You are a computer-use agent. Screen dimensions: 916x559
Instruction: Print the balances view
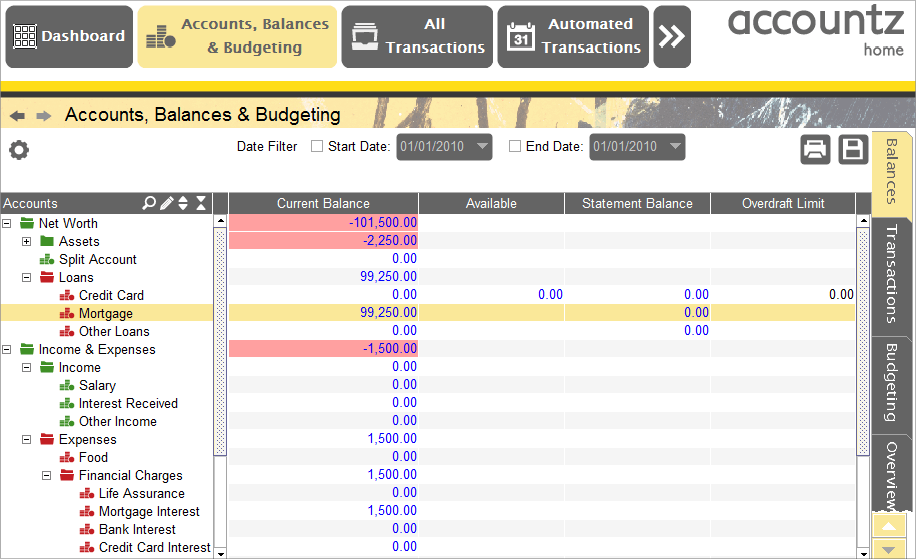coord(815,150)
